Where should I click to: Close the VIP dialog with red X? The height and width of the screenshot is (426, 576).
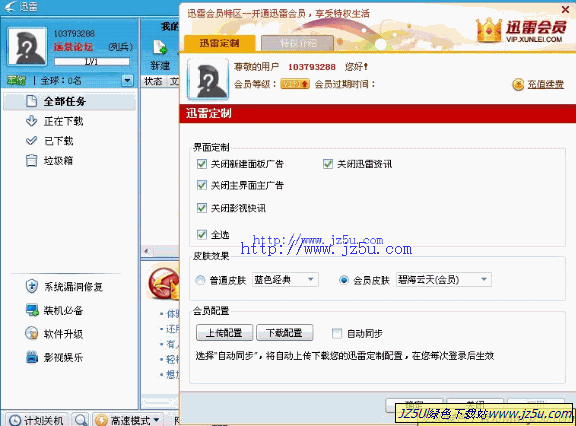(566, 10)
